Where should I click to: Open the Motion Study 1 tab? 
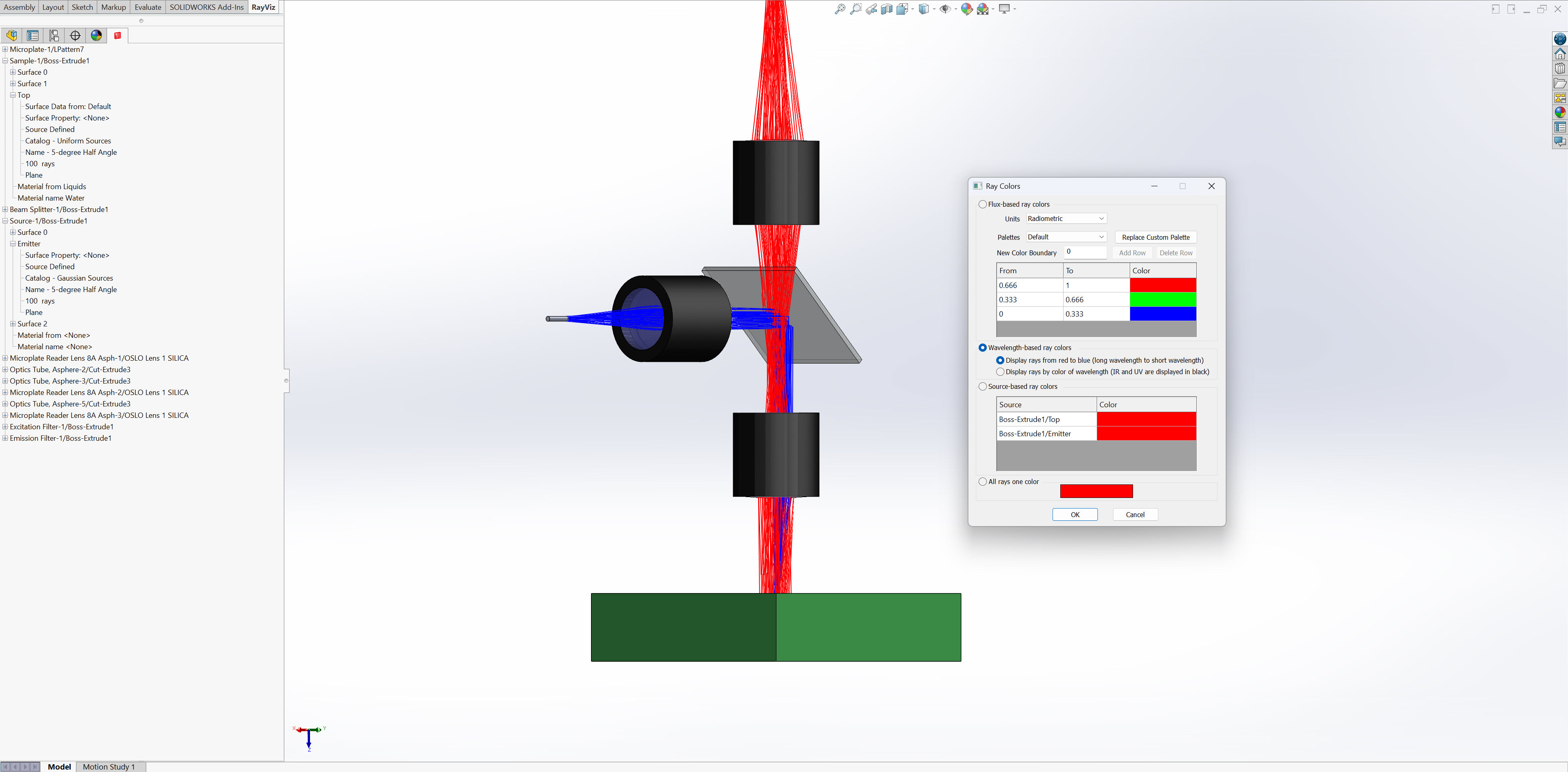point(109,767)
